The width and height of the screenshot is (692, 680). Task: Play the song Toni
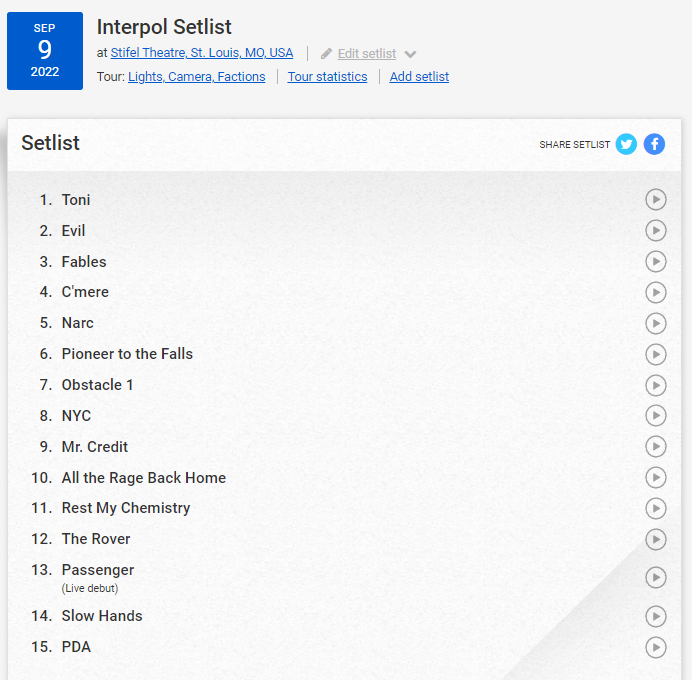pos(655,200)
